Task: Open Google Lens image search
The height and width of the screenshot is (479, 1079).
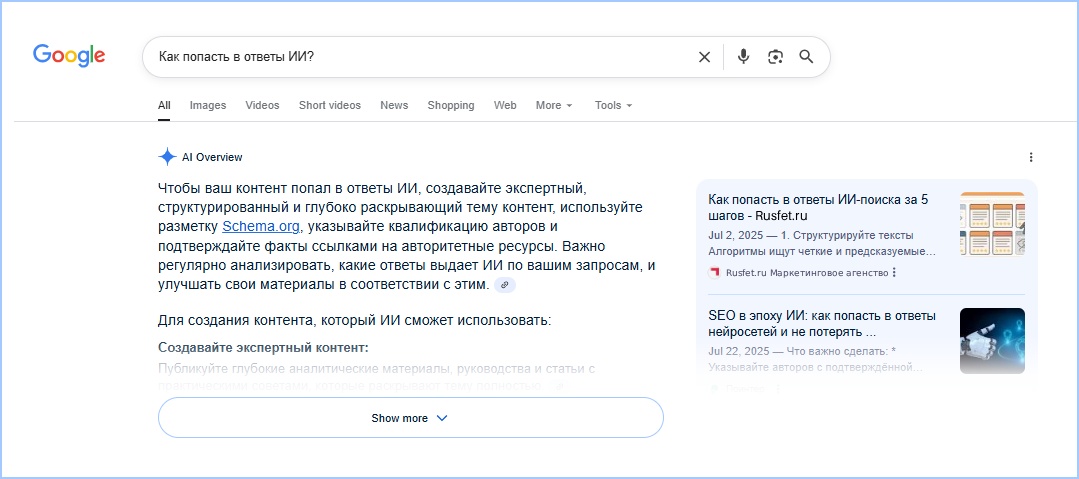Action: 776,56
